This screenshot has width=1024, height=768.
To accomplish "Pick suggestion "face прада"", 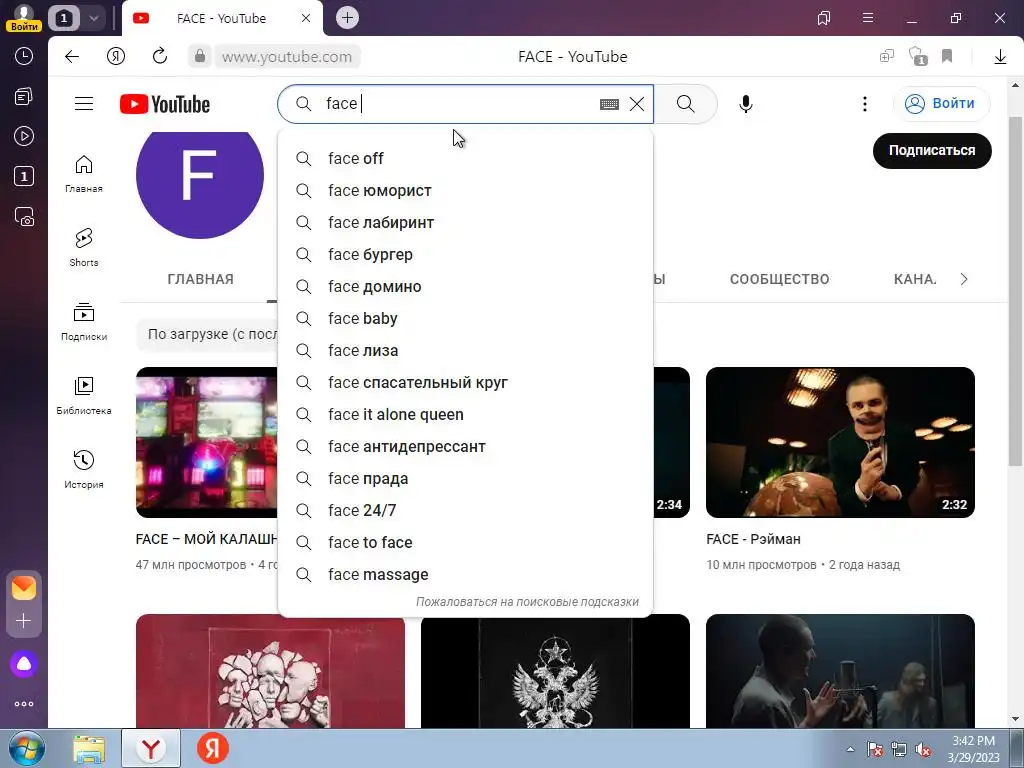I will [465, 479].
